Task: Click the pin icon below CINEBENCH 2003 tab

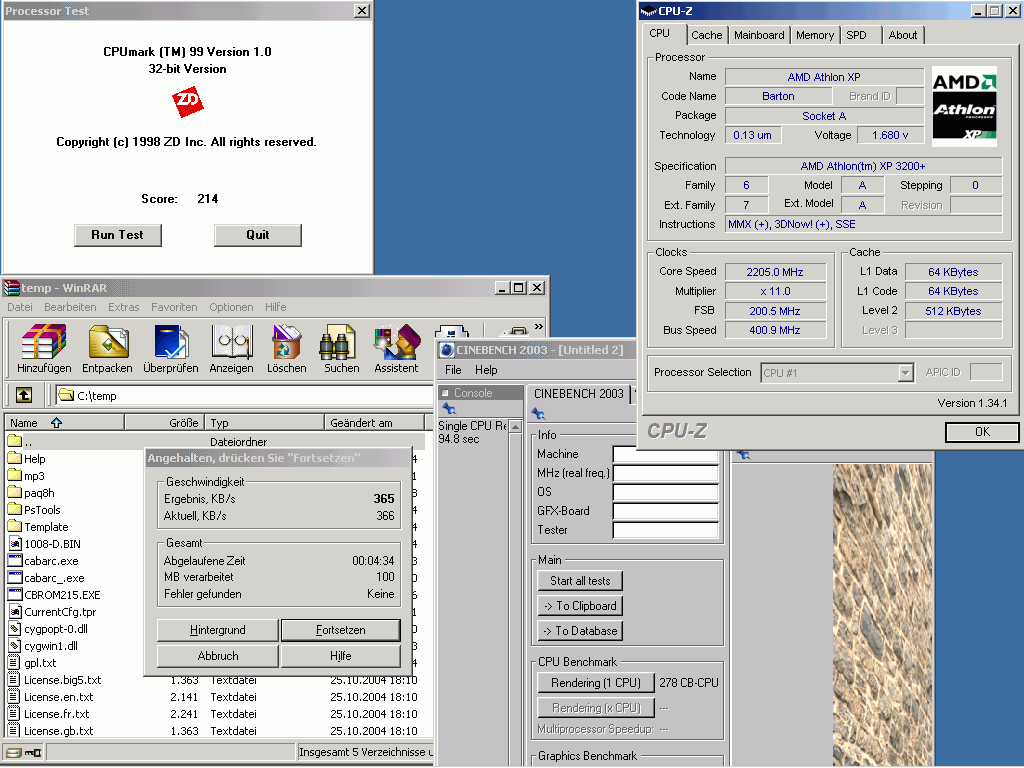Action: tap(538, 413)
